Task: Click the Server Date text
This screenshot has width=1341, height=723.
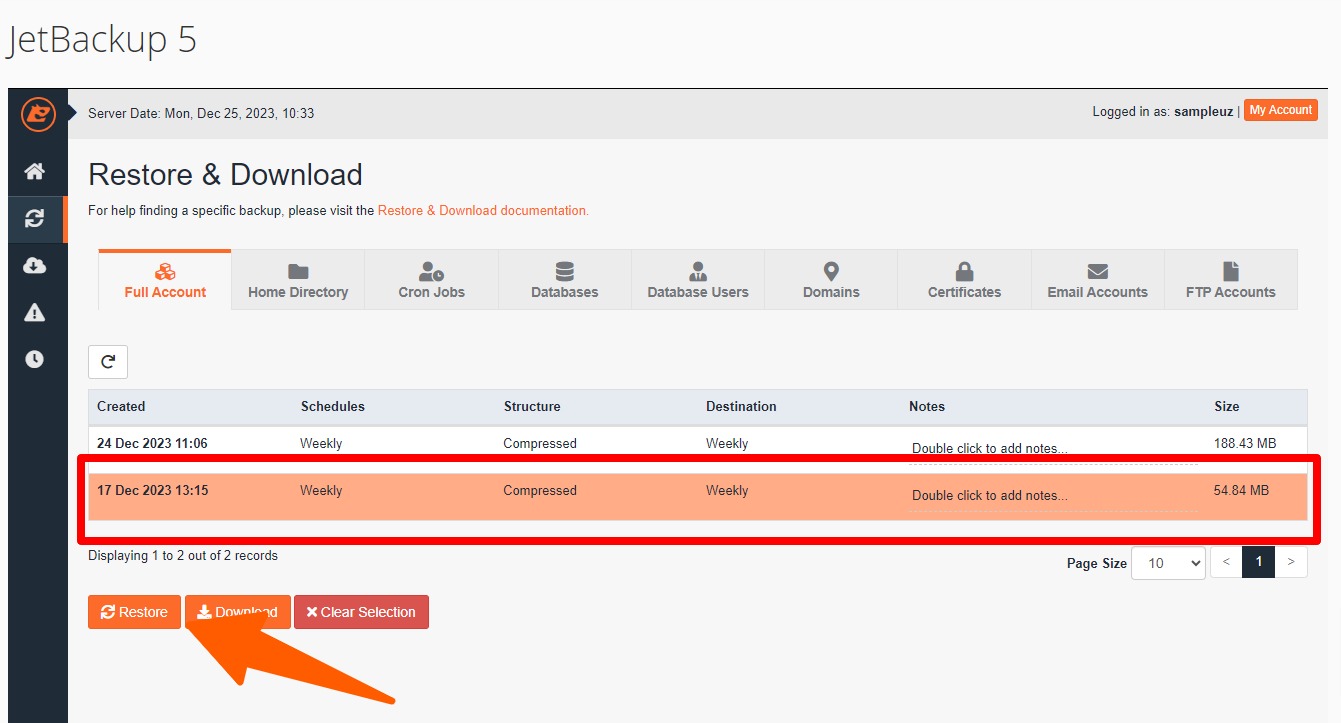Action: pyautogui.click(x=201, y=113)
